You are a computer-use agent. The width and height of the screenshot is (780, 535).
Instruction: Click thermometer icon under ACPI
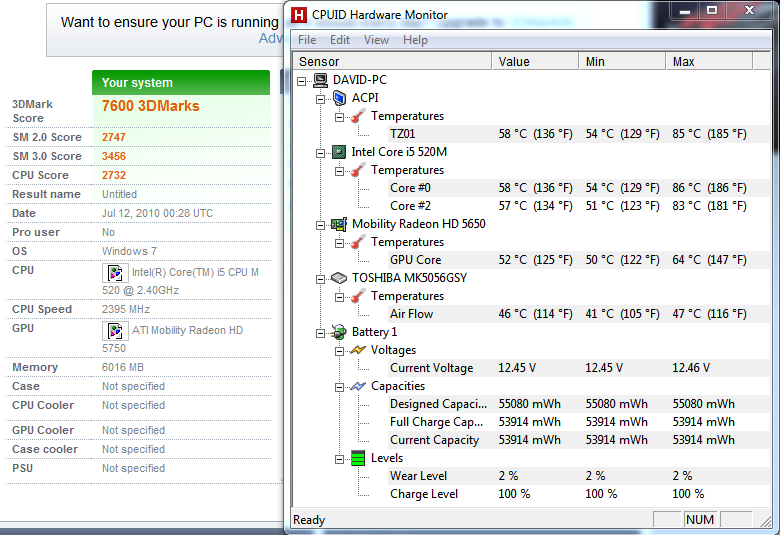coord(358,116)
